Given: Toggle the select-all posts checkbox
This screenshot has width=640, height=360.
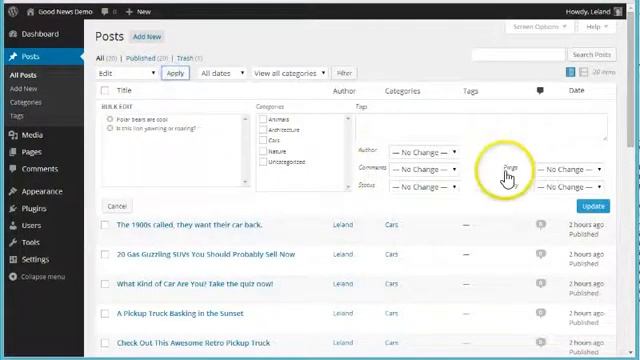Looking at the screenshot, I should [x=105, y=90].
